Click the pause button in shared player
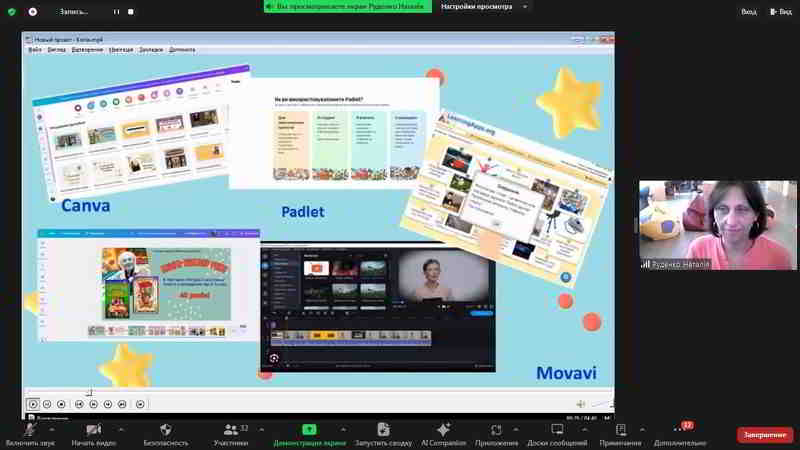Image resolution: width=800 pixels, height=450 pixels. point(47,404)
